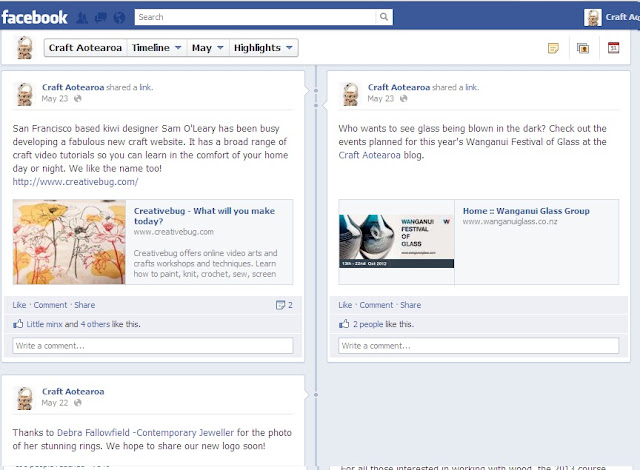This screenshot has width=640, height=470.
Task: Click the May 22 post date
Action: pyautogui.click(x=55, y=403)
